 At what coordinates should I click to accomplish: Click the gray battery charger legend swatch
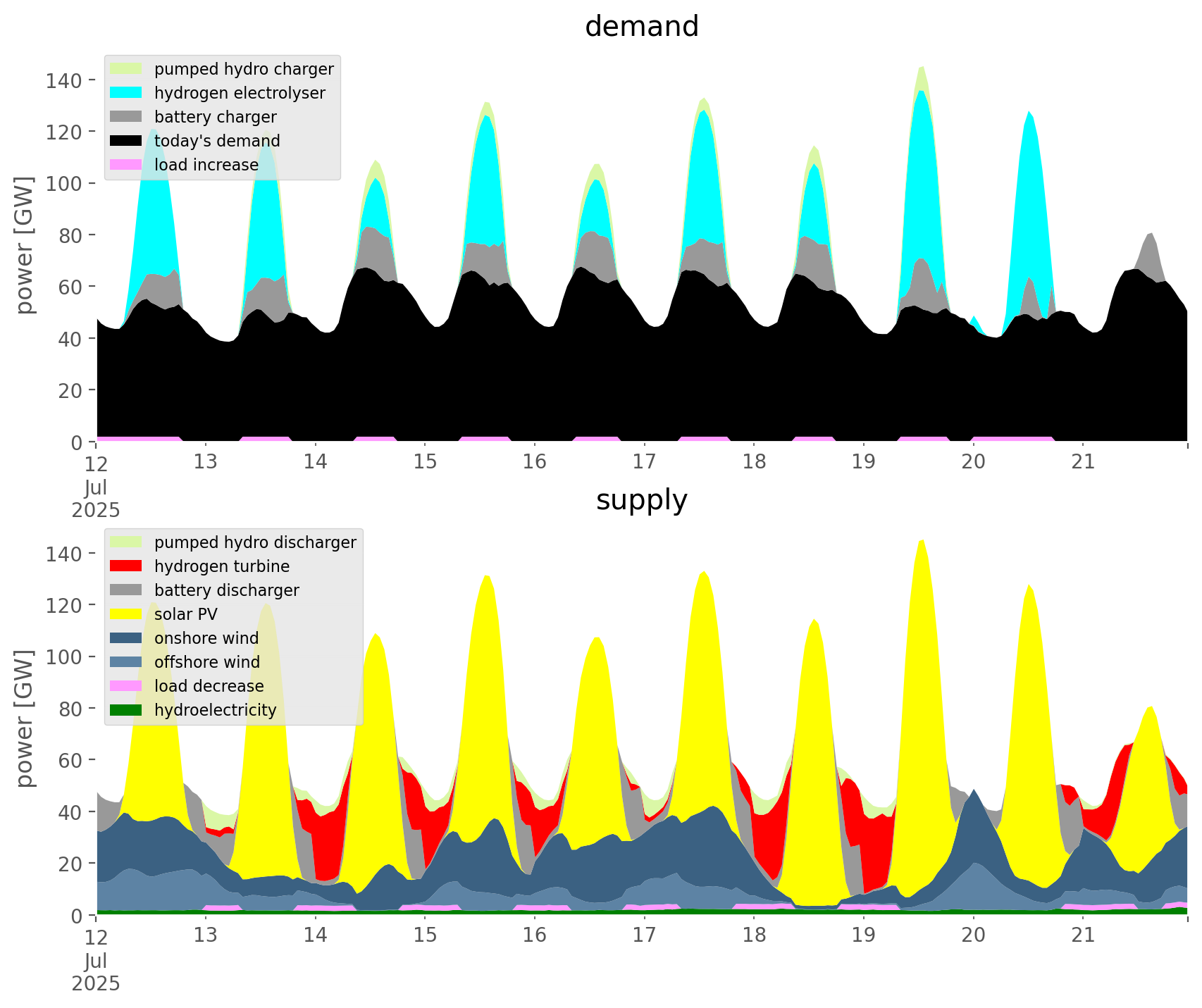click(126, 117)
